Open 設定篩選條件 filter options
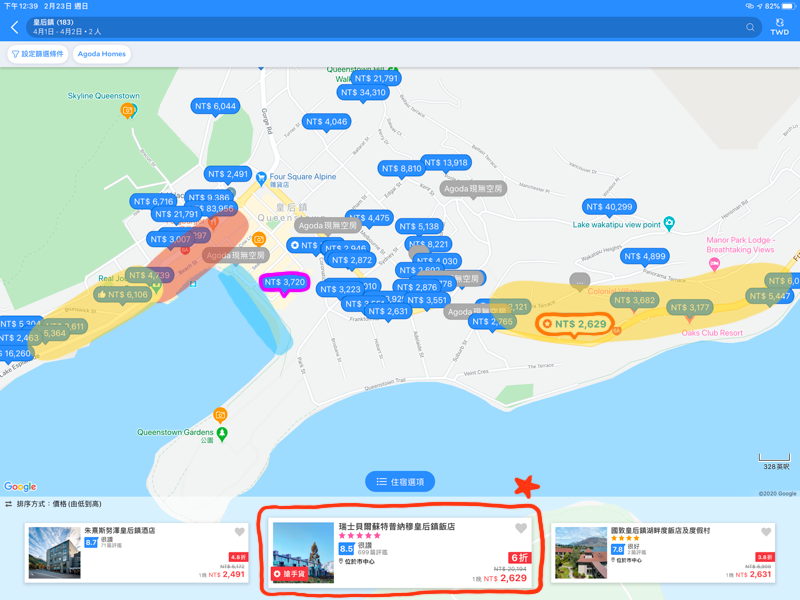Screen dimensions: 800x600 [37, 54]
